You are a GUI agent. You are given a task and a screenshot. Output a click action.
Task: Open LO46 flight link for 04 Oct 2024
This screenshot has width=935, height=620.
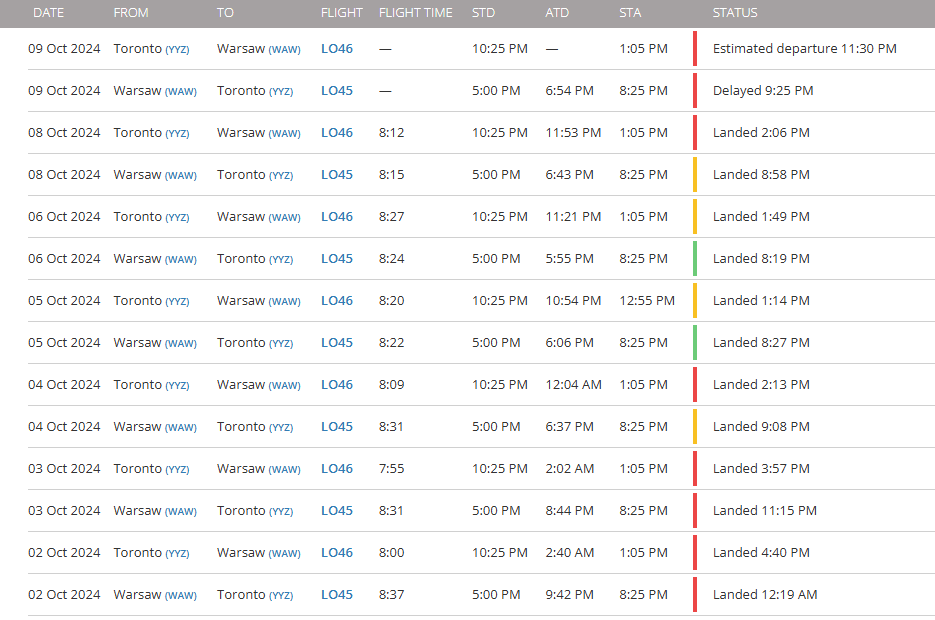tap(337, 385)
